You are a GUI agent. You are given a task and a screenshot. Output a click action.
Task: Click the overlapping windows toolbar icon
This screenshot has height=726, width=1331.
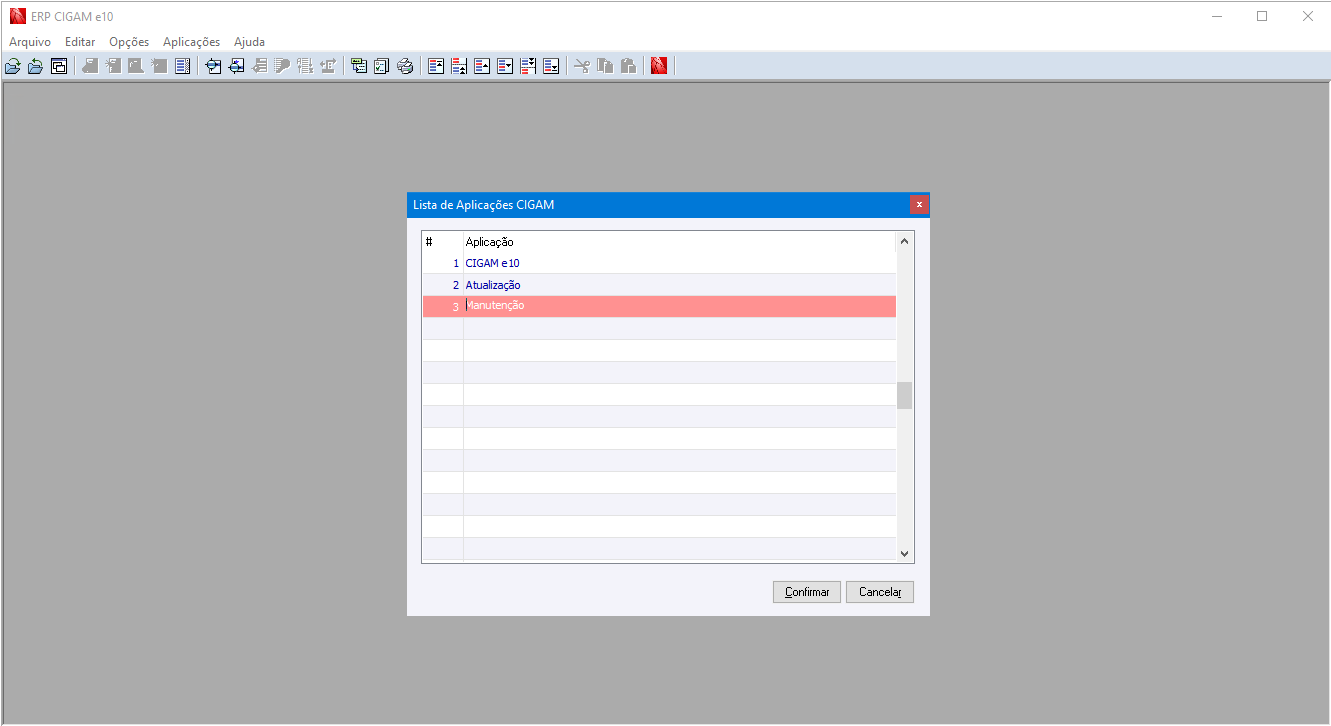59,66
